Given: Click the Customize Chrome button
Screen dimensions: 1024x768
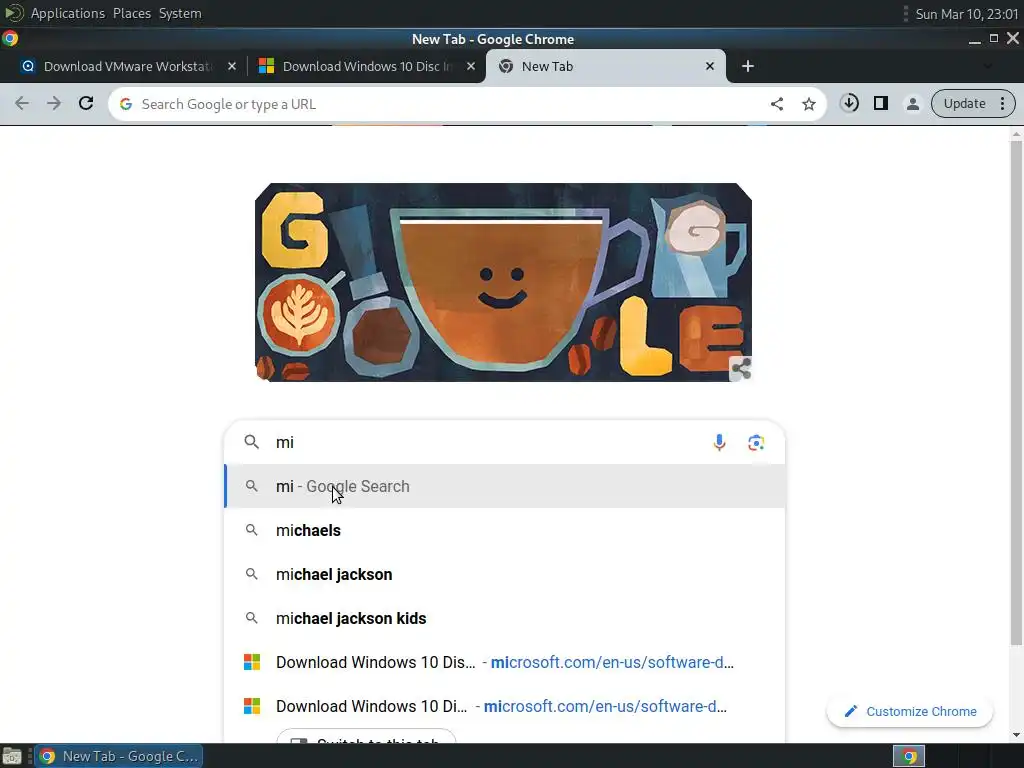Looking at the screenshot, I should pos(910,711).
